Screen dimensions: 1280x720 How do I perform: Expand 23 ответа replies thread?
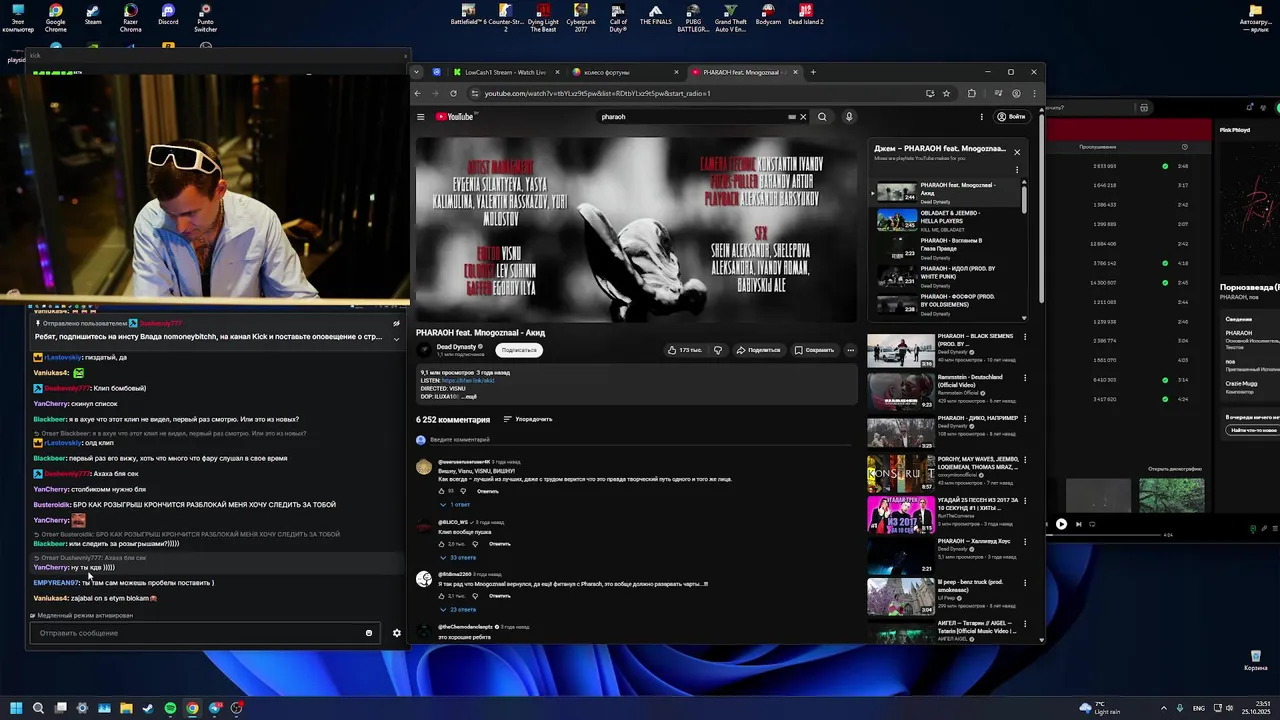[458, 609]
